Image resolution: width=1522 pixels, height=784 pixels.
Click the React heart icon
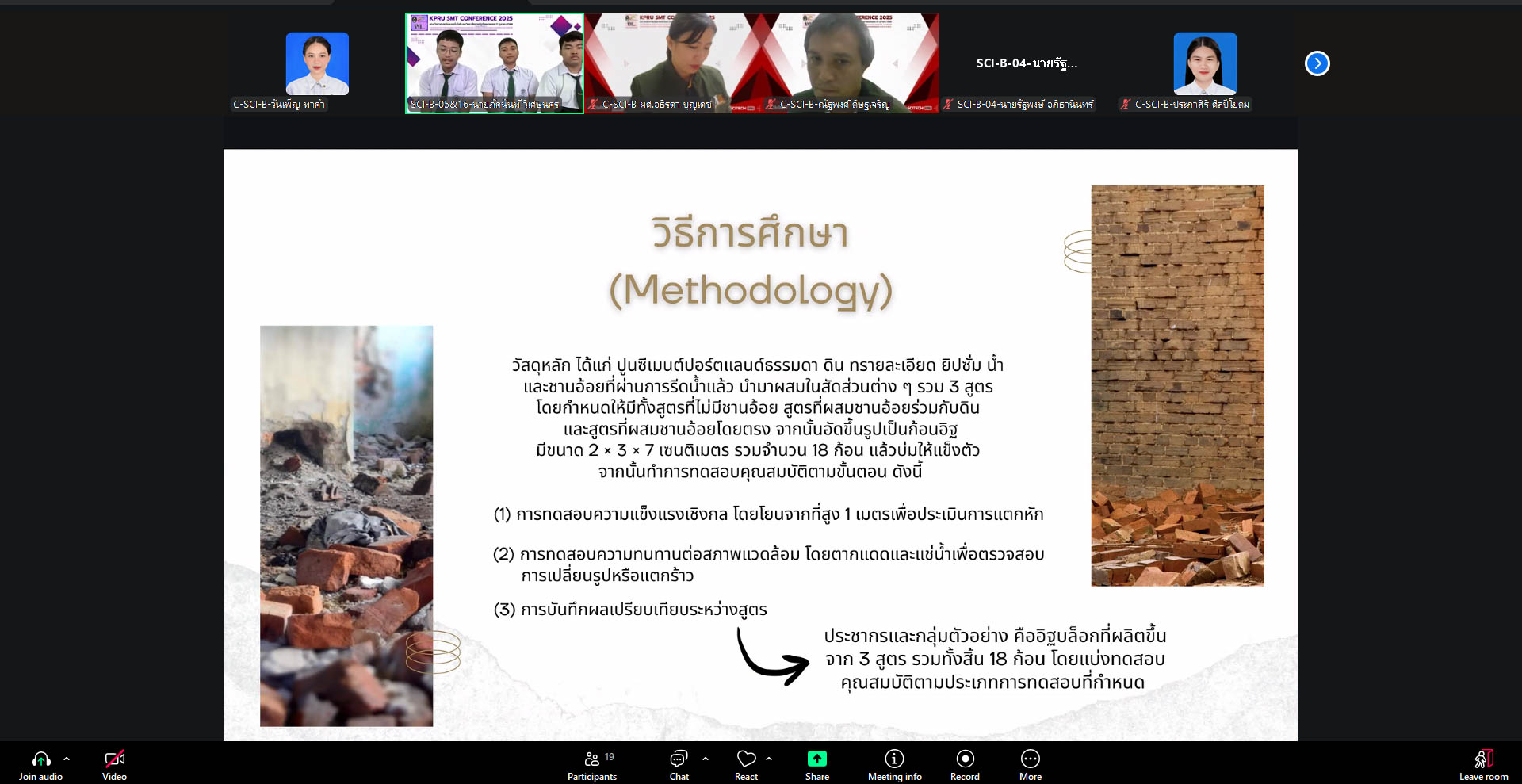(746, 759)
